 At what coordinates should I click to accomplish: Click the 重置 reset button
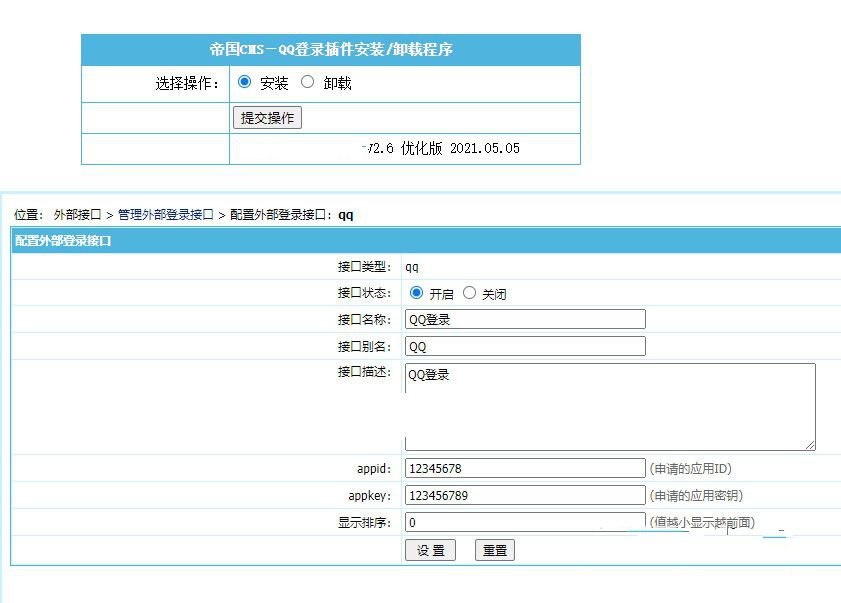495,550
